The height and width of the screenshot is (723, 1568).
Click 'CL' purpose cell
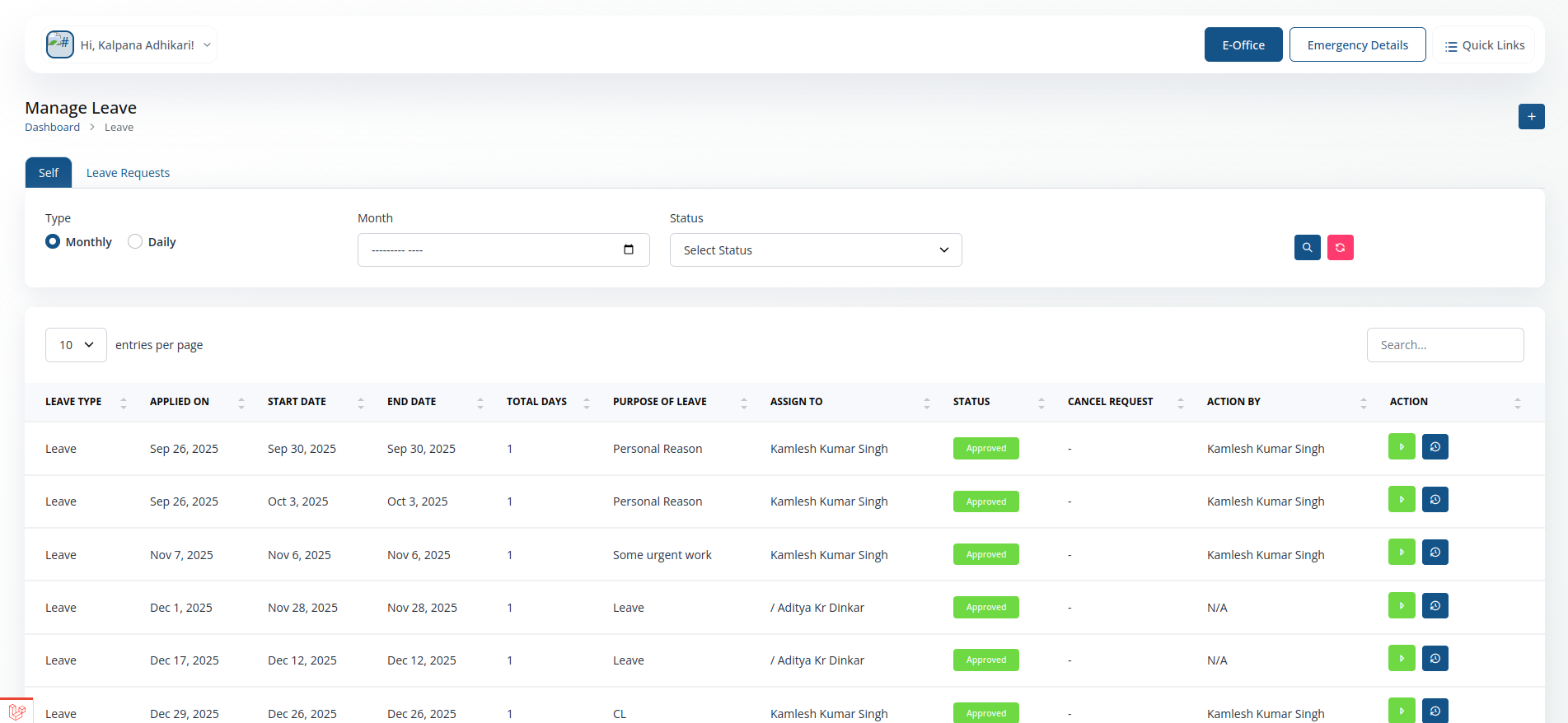pyautogui.click(x=620, y=714)
